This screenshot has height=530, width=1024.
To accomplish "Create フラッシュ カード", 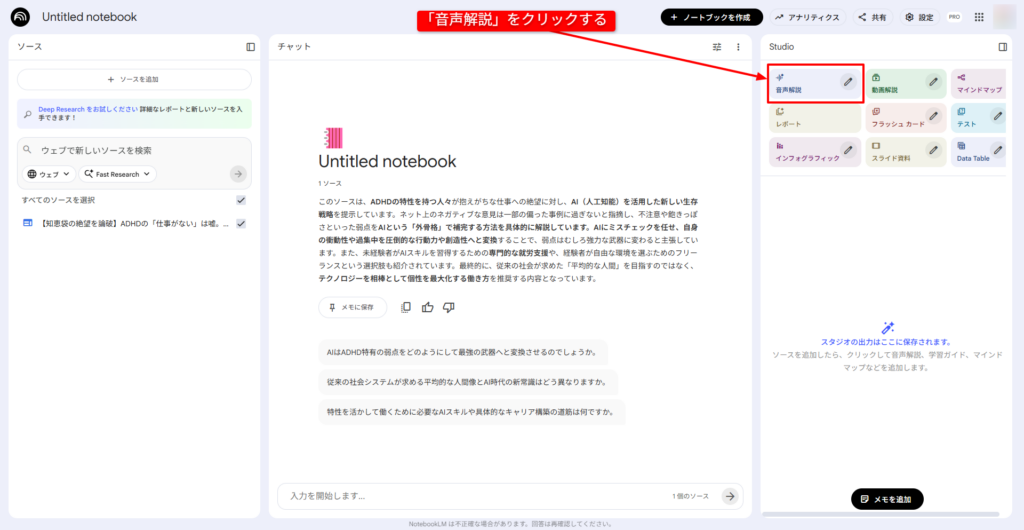I will (x=896, y=119).
